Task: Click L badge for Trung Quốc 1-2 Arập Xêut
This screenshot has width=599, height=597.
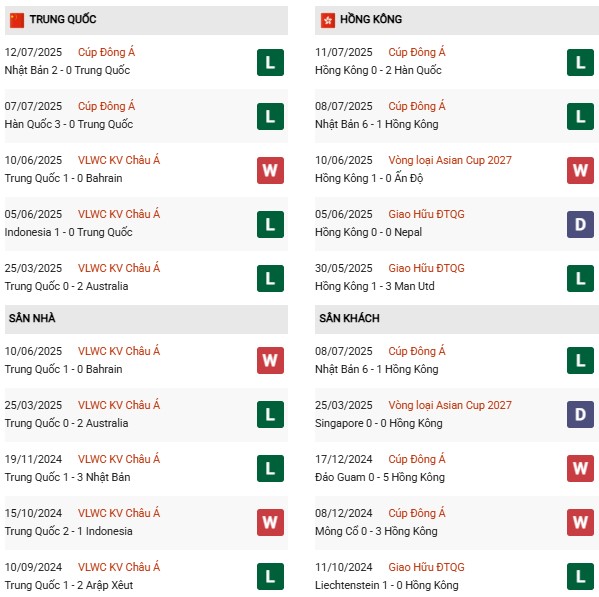Action: pyautogui.click(x=270, y=576)
